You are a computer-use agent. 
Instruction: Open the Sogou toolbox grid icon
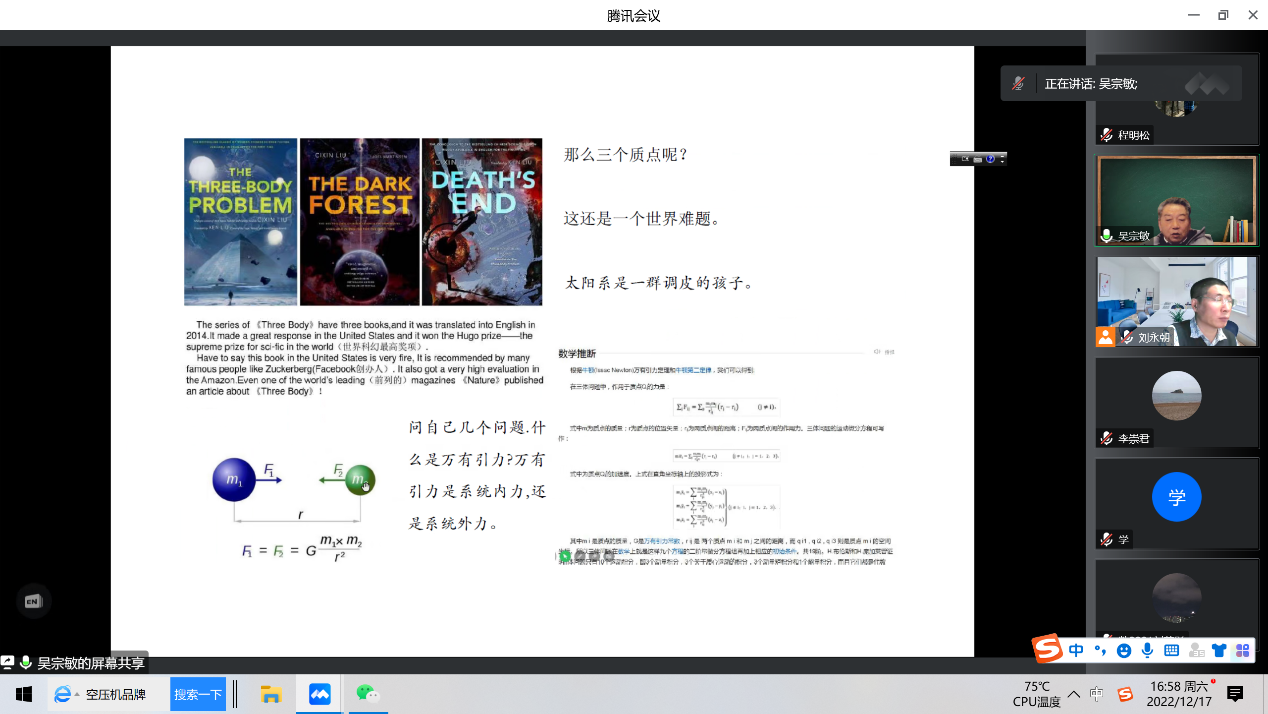coord(1242,650)
